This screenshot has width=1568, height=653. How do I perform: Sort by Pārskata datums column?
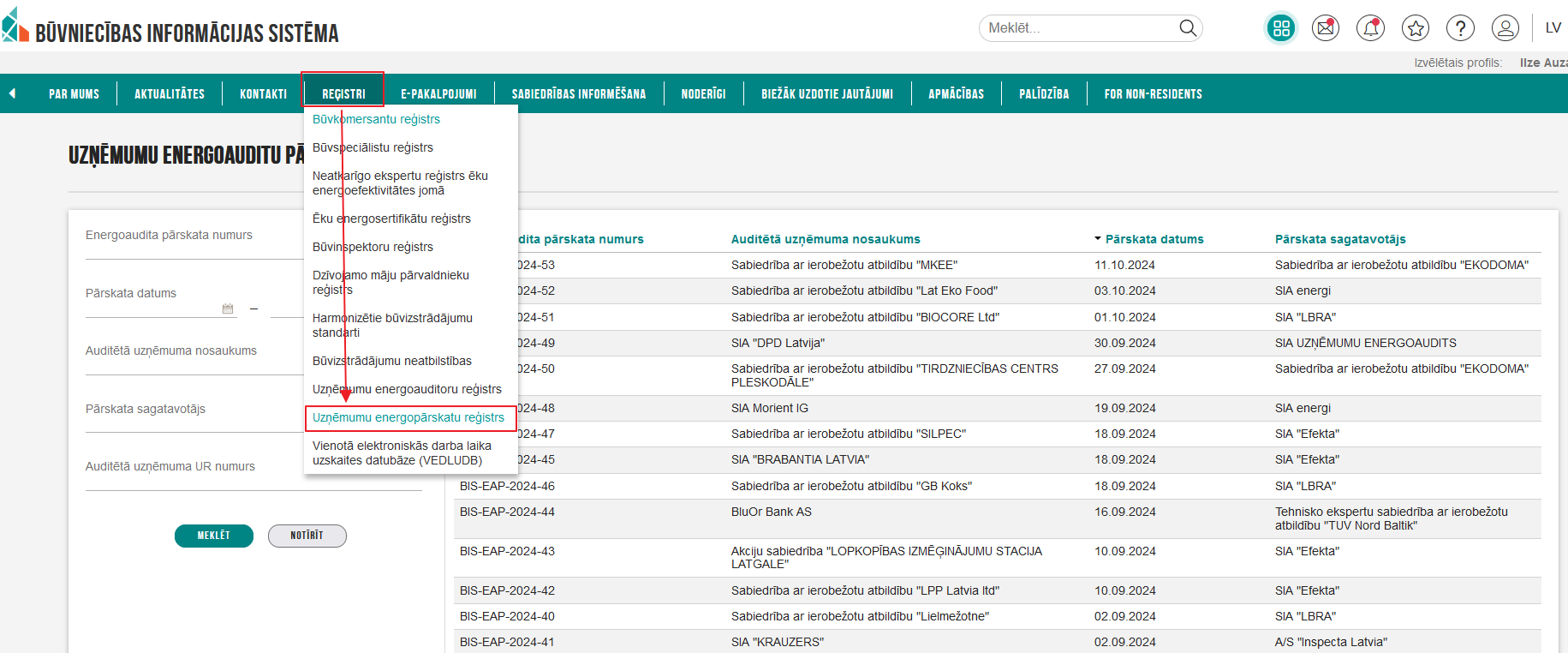tap(1154, 239)
